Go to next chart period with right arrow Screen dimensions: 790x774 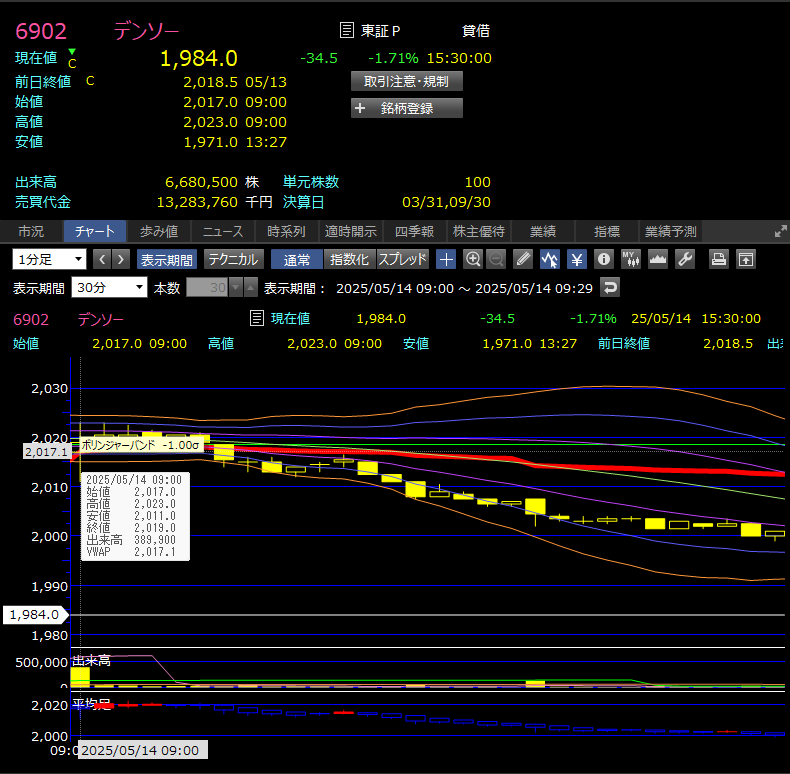click(x=121, y=259)
